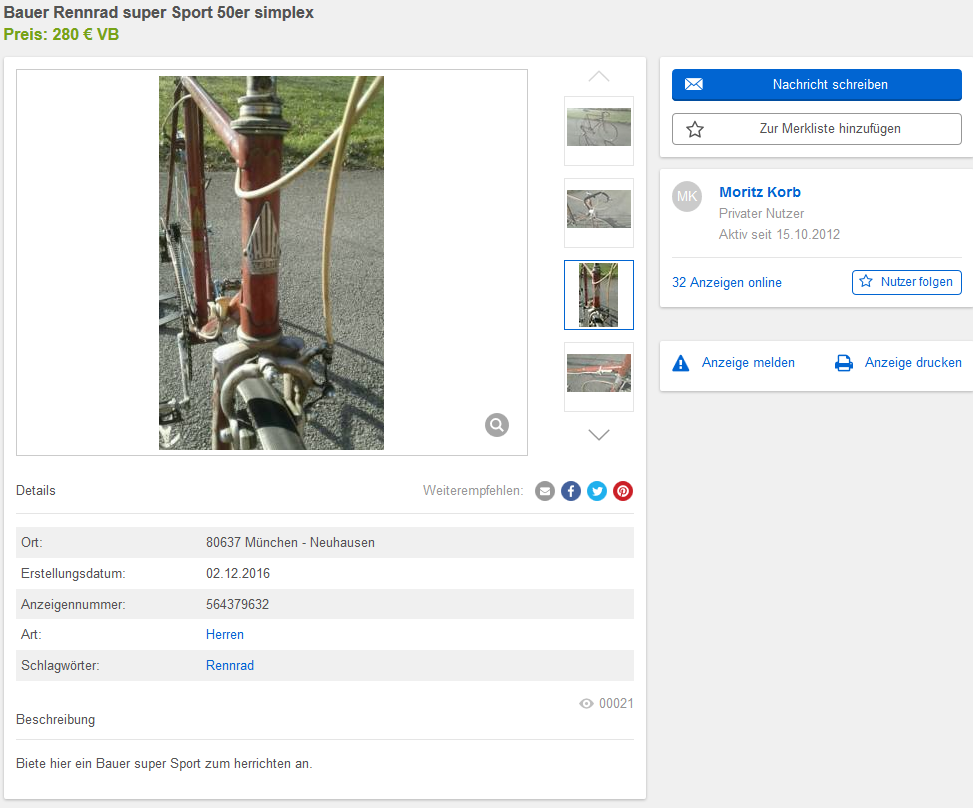Open Moritz Korb's profile link
Viewport: 973px width, 808px height.
click(760, 192)
